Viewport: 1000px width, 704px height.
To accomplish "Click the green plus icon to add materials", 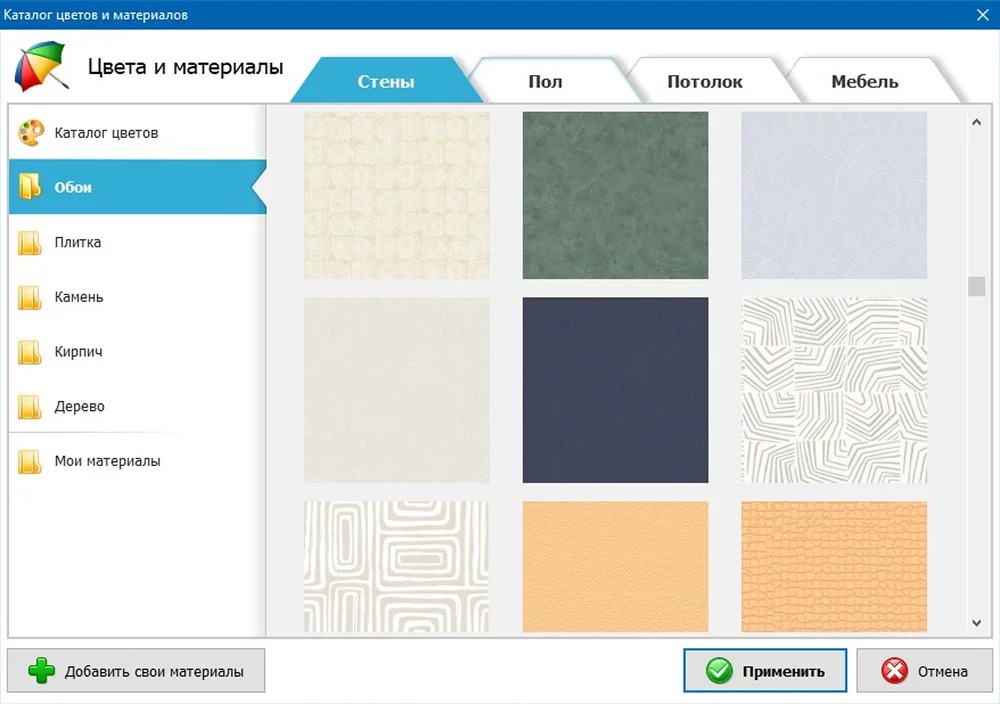I will click(42, 671).
